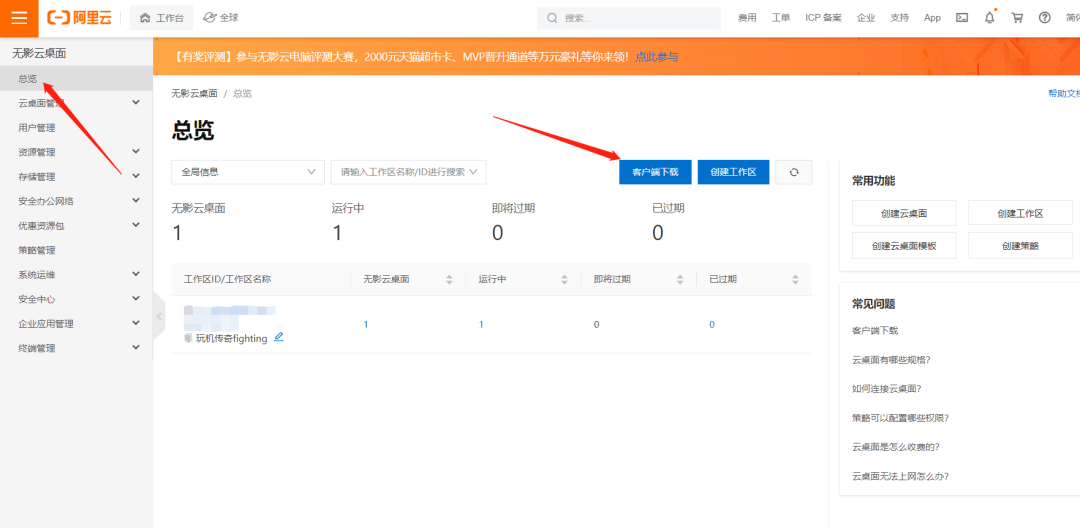The width and height of the screenshot is (1080, 528).
Task: Open FAQ 云桌面是怎么收费的?
Action: coord(895,447)
